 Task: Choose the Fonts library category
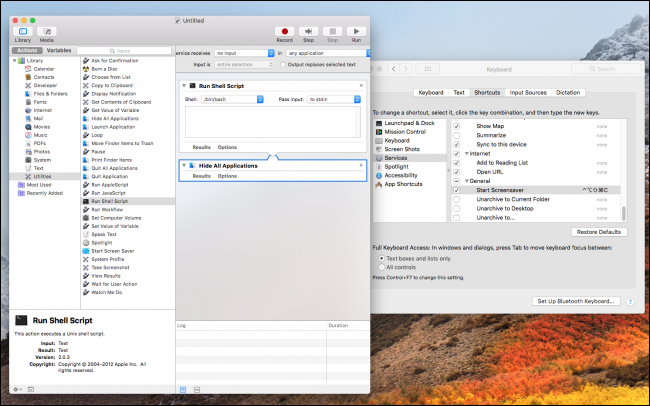tap(40, 102)
